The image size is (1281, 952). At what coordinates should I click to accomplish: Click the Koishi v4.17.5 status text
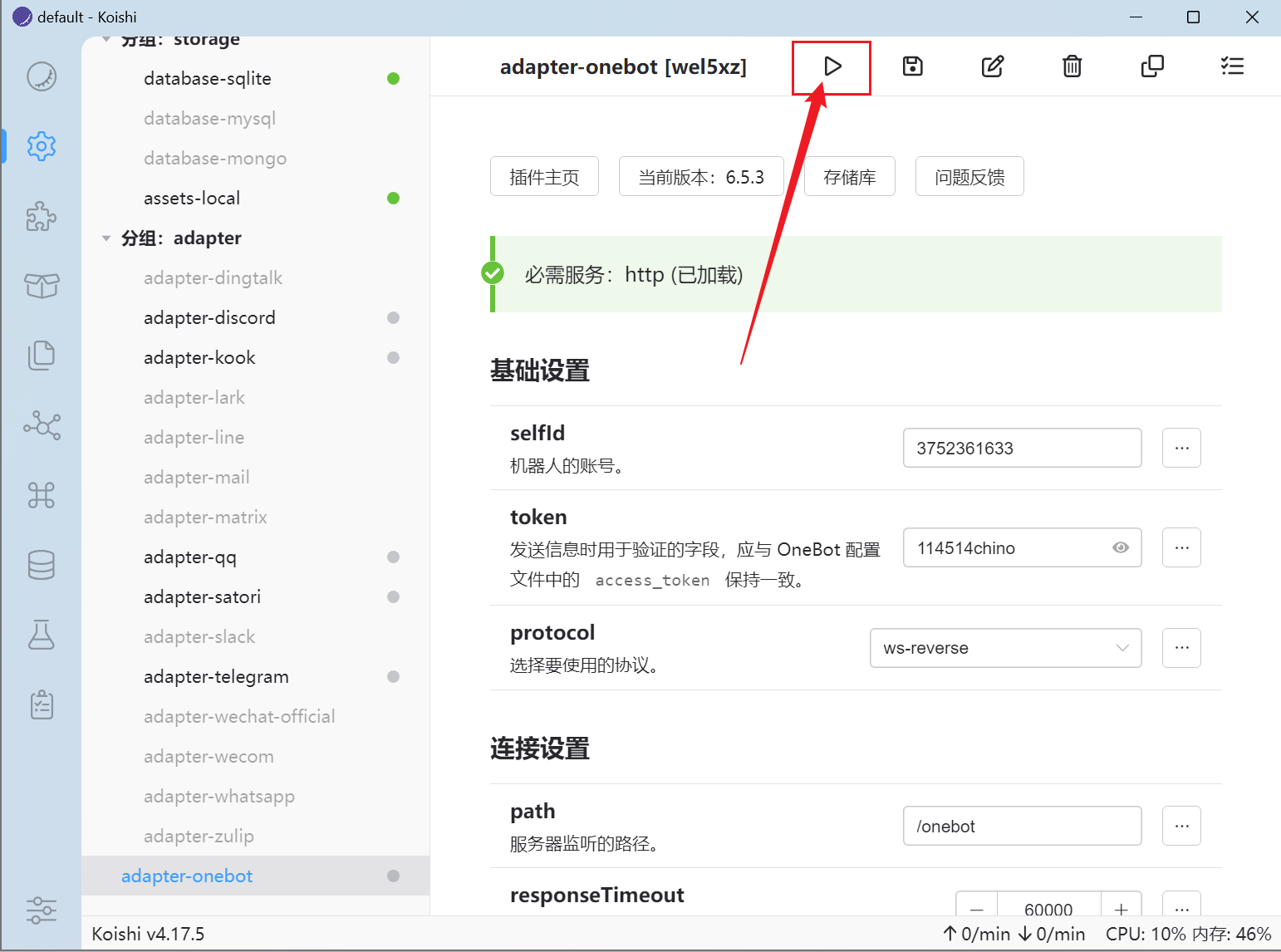(148, 934)
